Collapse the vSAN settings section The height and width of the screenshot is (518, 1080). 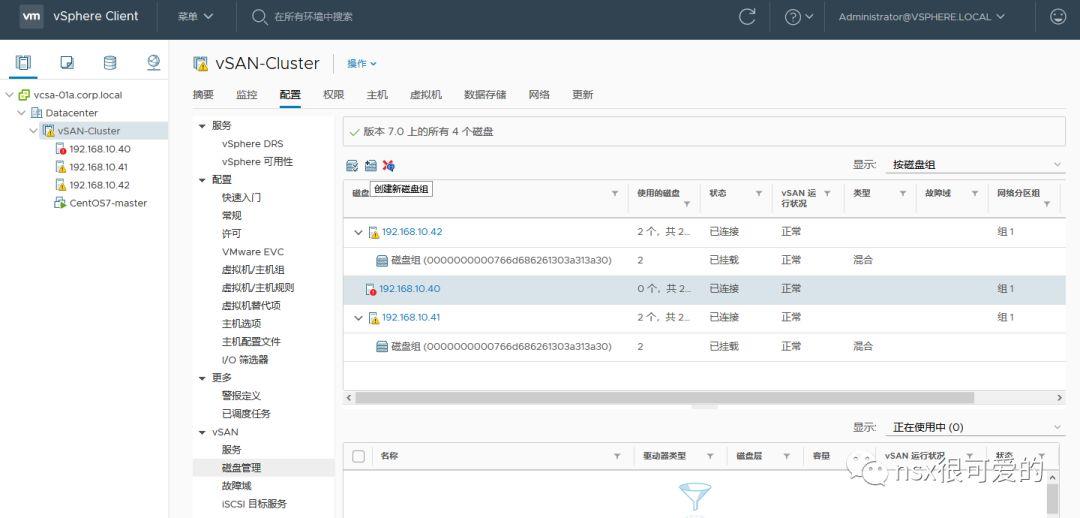(202, 432)
